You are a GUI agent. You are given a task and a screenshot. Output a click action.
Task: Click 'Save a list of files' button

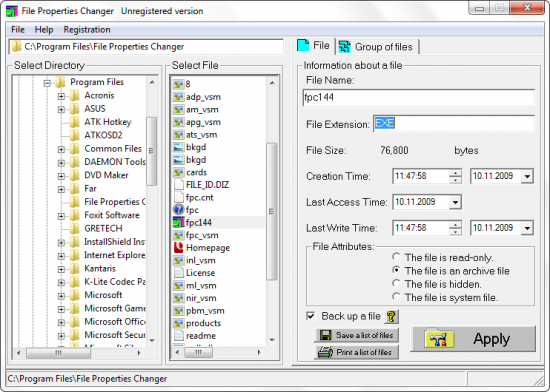(356, 335)
